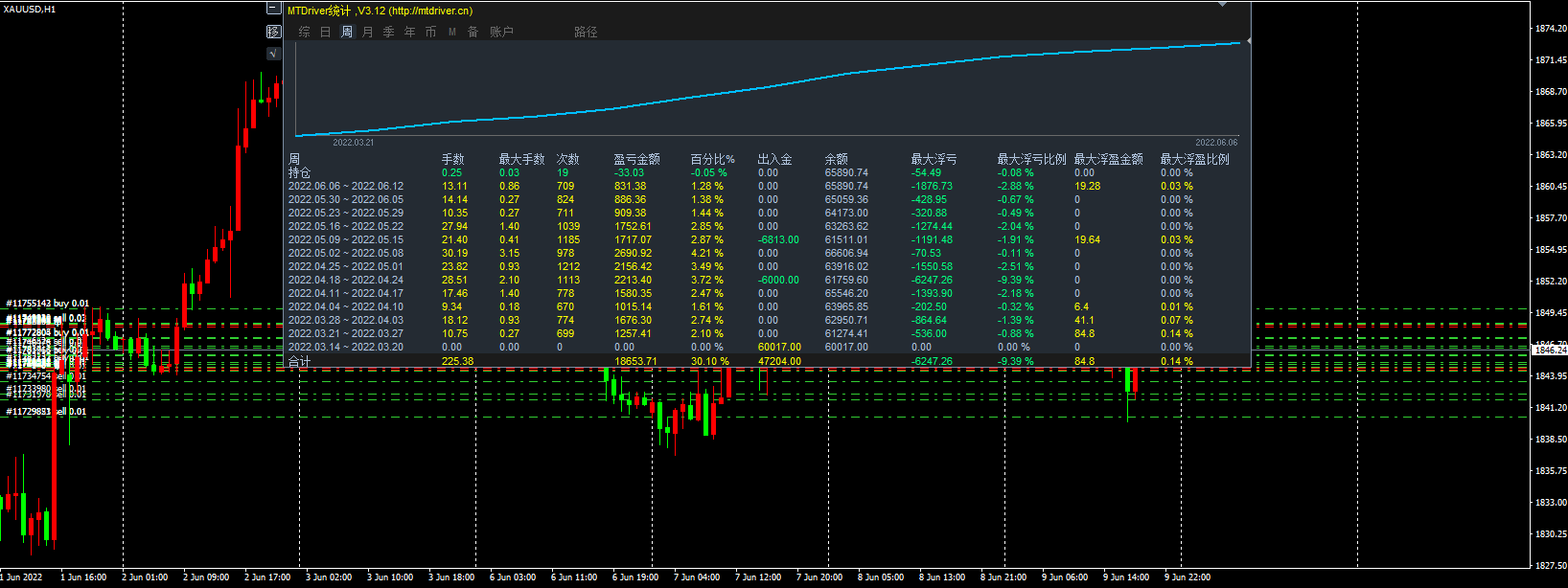Click the 合计 total row label

[300, 361]
